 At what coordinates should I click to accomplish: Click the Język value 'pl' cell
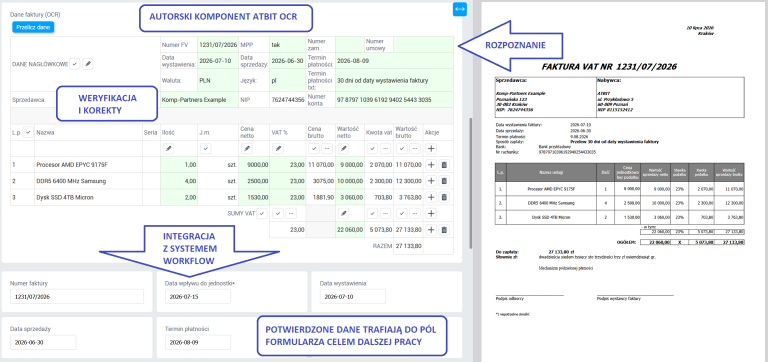[x=288, y=80]
